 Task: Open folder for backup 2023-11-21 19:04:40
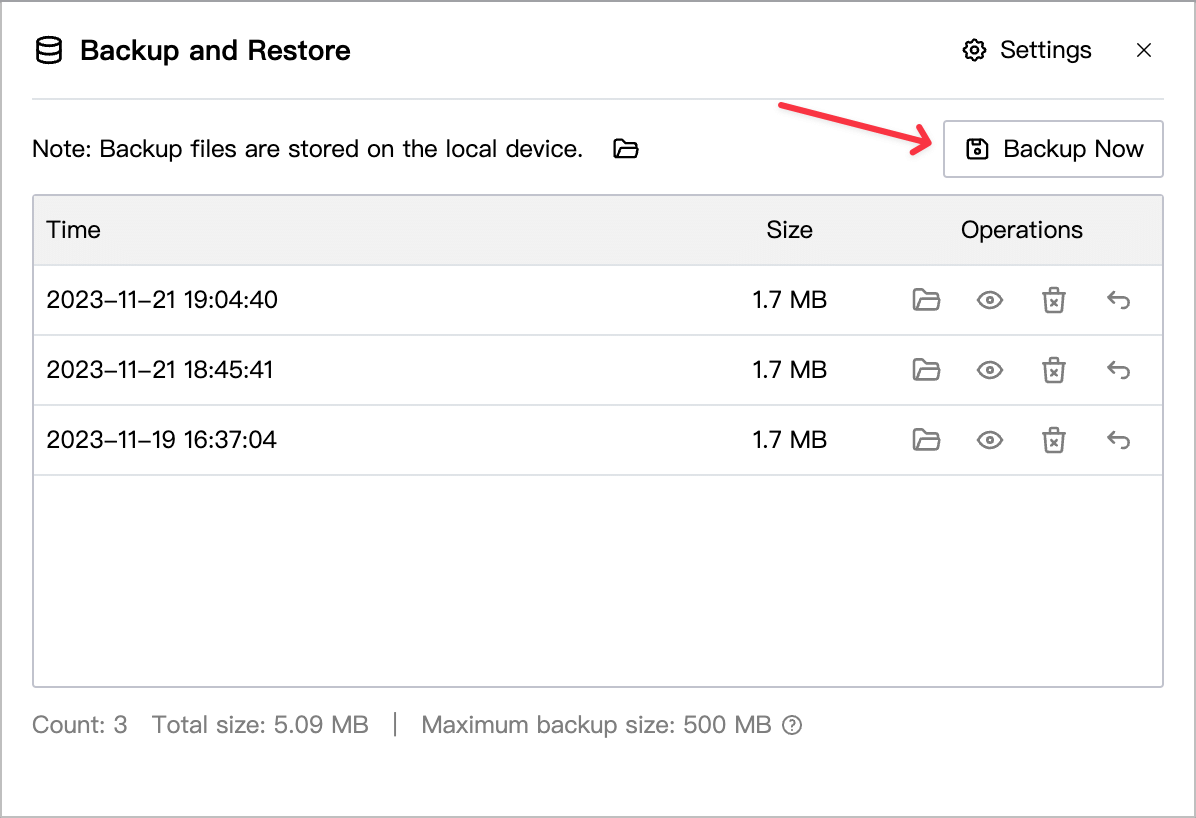[926, 300]
